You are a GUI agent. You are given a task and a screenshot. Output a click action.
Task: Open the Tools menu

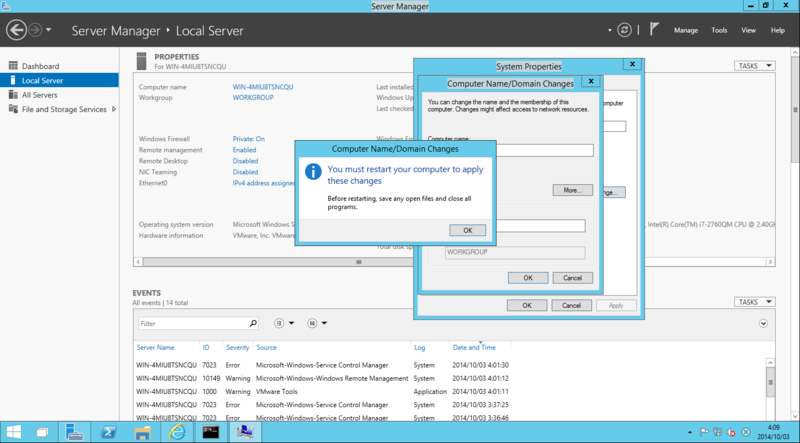pos(719,30)
